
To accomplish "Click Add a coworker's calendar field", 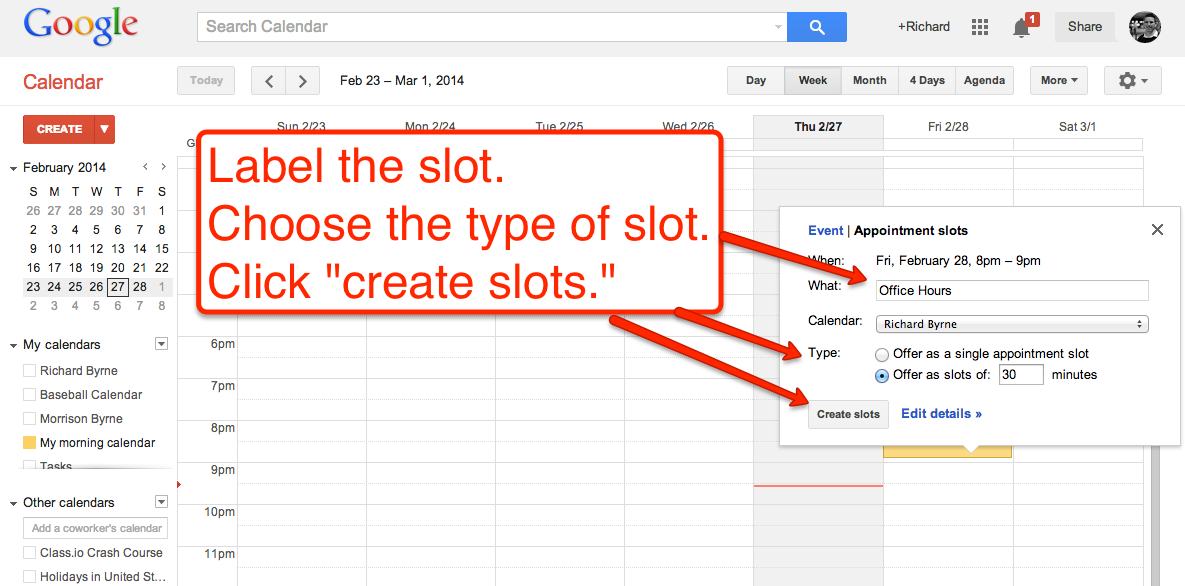I will click(96, 528).
